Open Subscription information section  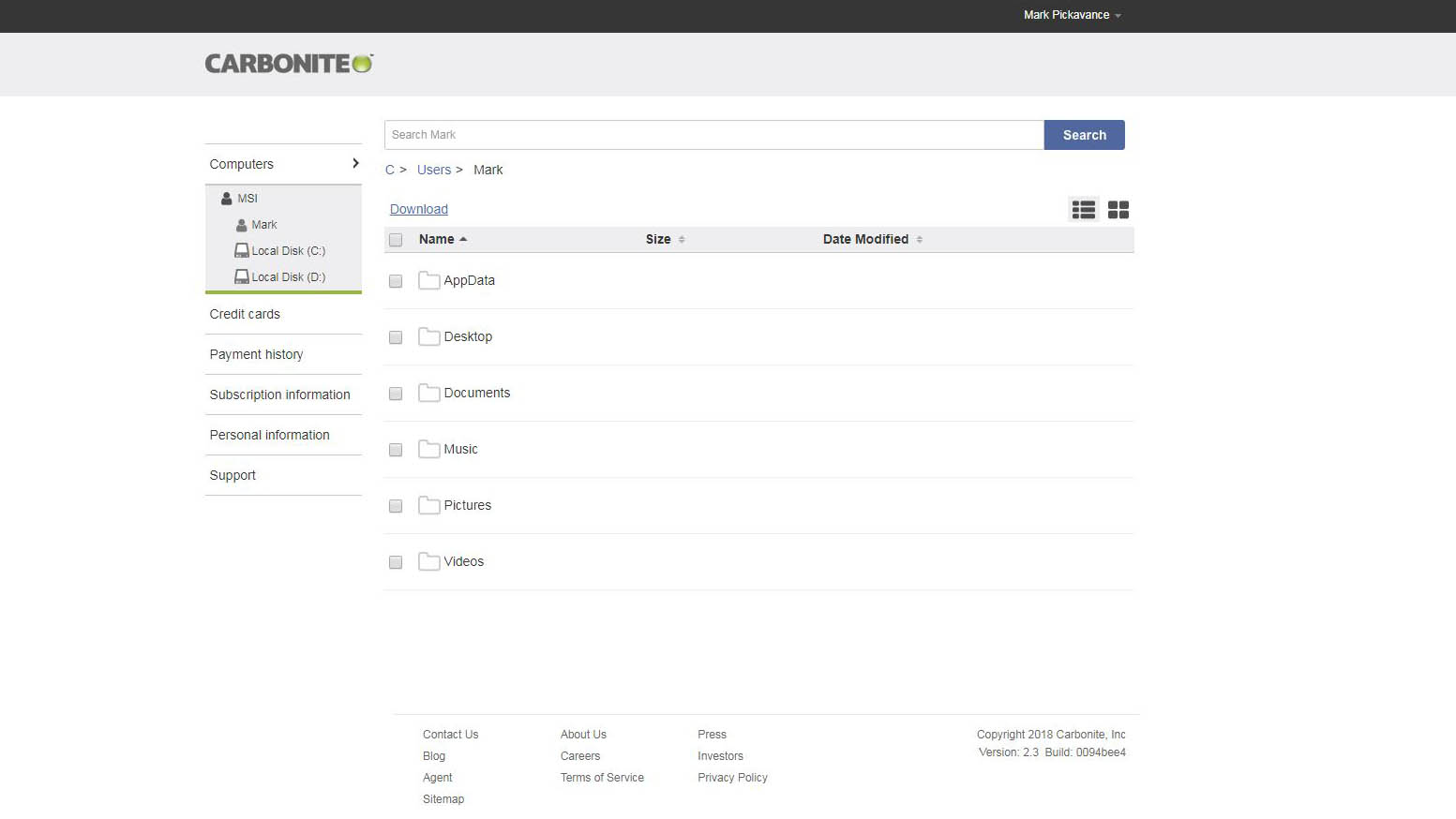279,395
